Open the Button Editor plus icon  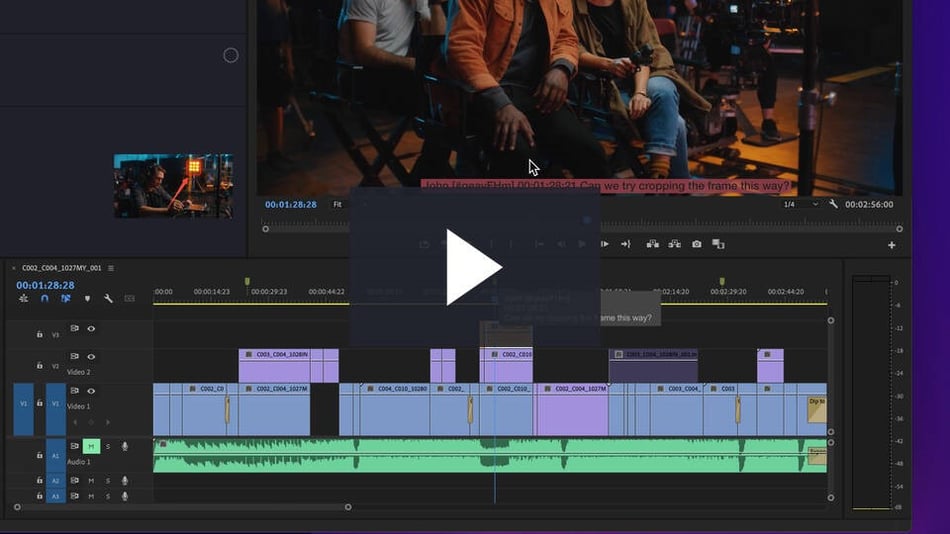click(891, 245)
